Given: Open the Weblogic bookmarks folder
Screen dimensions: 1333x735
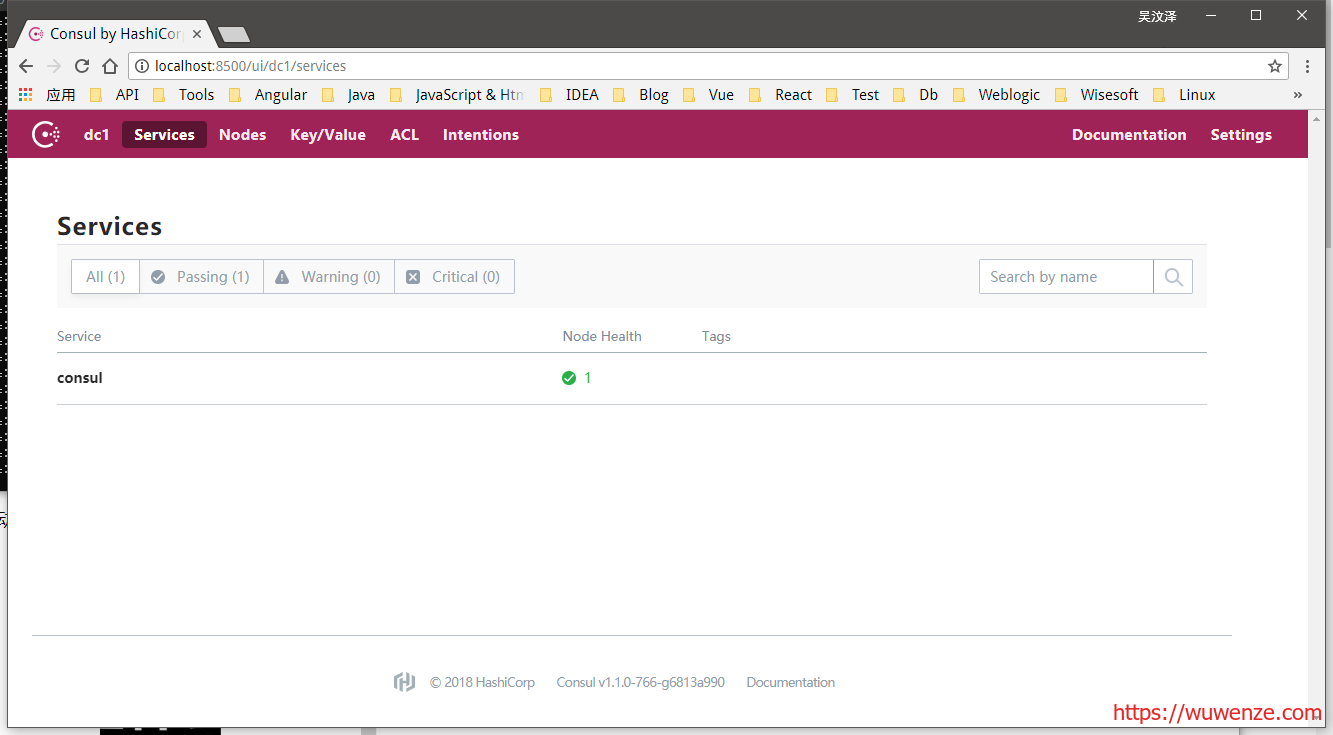Looking at the screenshot, I should [x=996, y=95].
